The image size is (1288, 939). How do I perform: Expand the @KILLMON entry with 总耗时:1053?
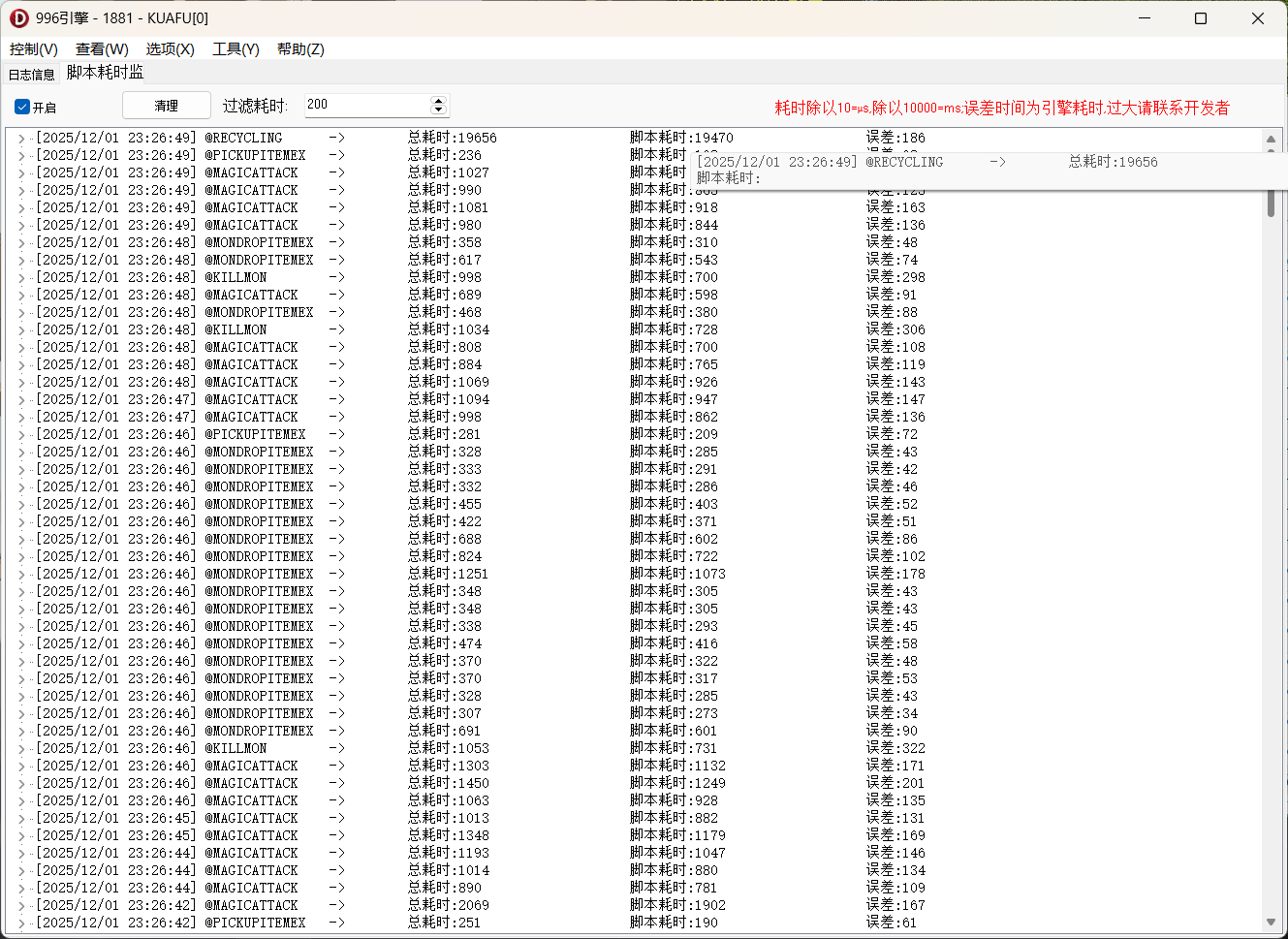click(21, 749)
